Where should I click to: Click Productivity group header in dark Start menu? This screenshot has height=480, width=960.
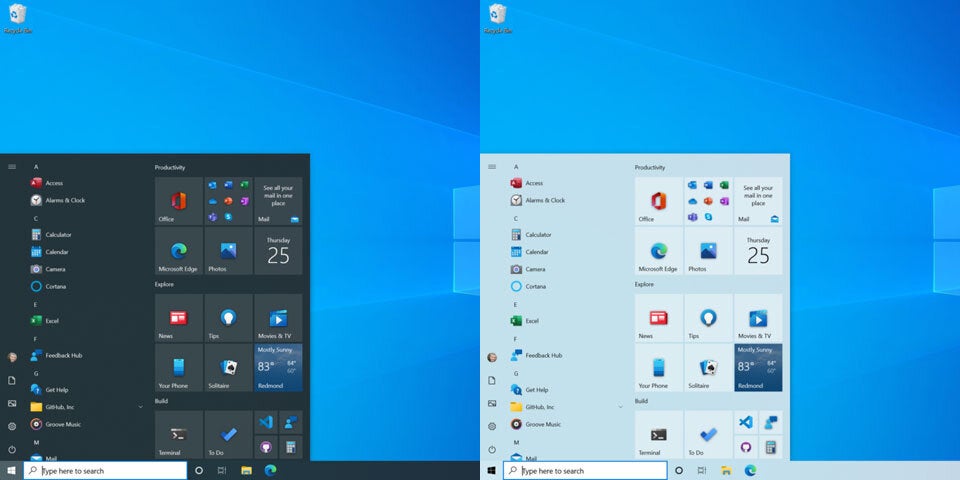pos(170,167)
